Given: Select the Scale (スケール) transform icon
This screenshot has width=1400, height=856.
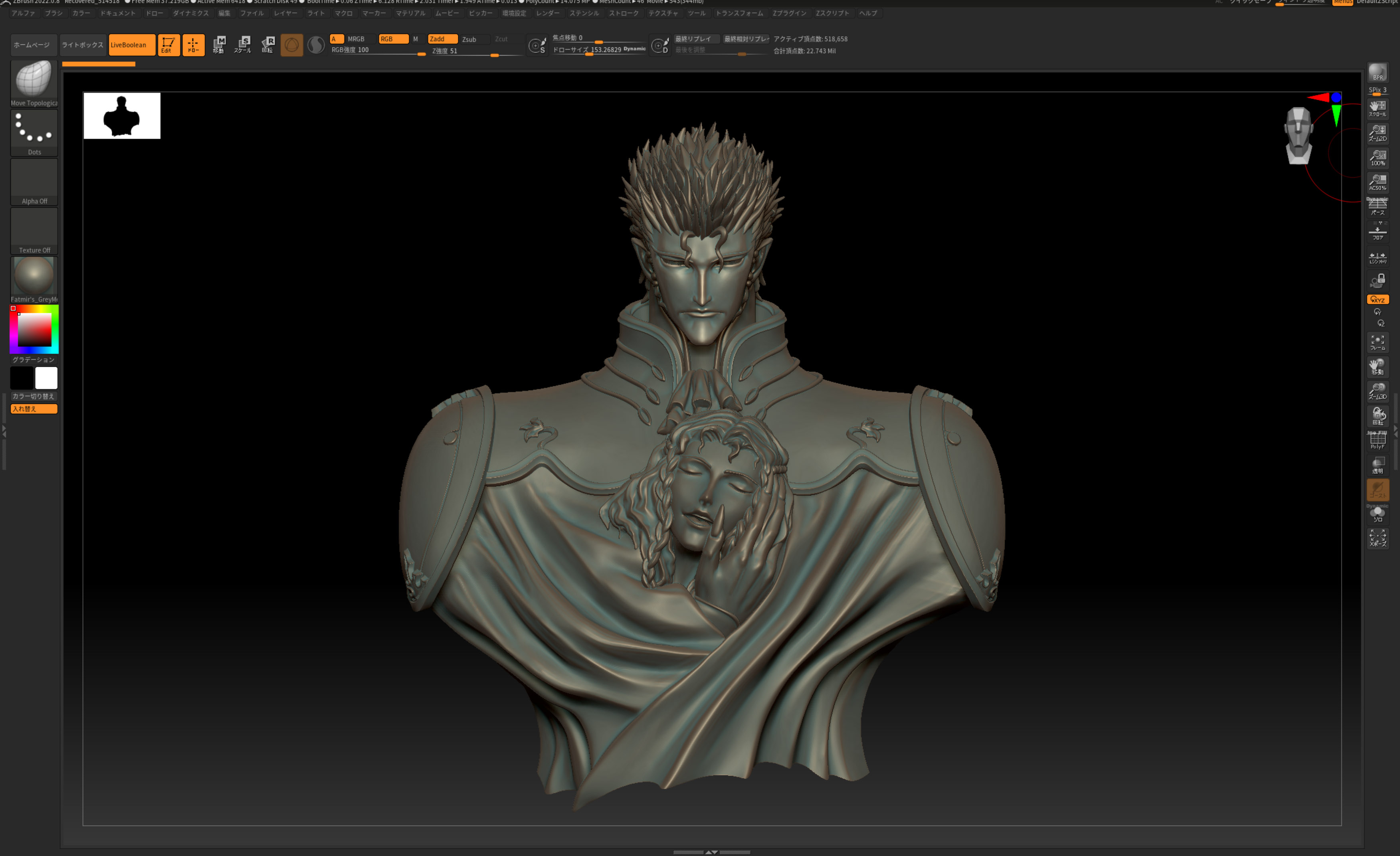Looking at the screenshot, I should pyautogui.click(x=243, y=44).
